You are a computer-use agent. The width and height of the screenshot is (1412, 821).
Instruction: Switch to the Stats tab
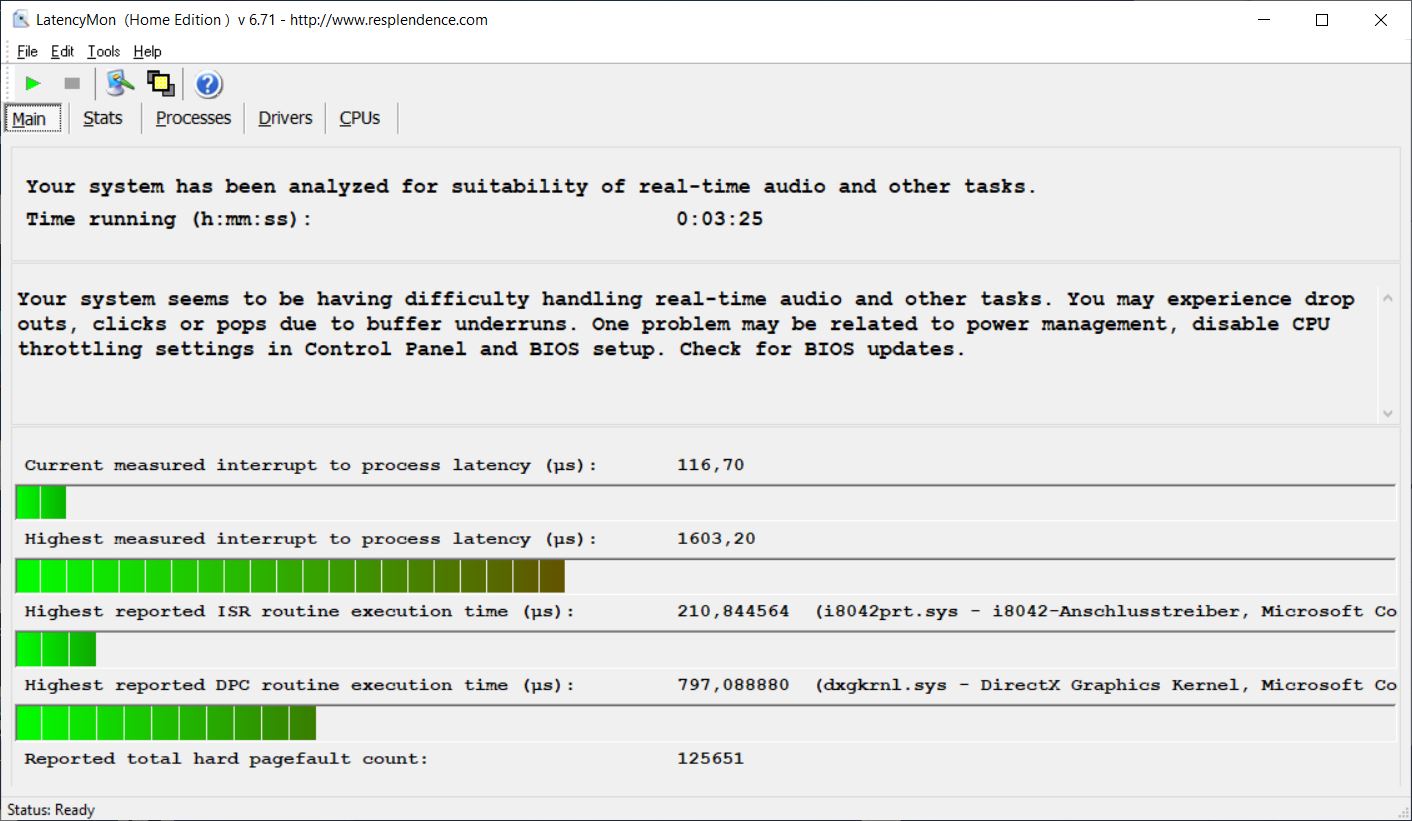pyautogui.click(x=103, y=118)
